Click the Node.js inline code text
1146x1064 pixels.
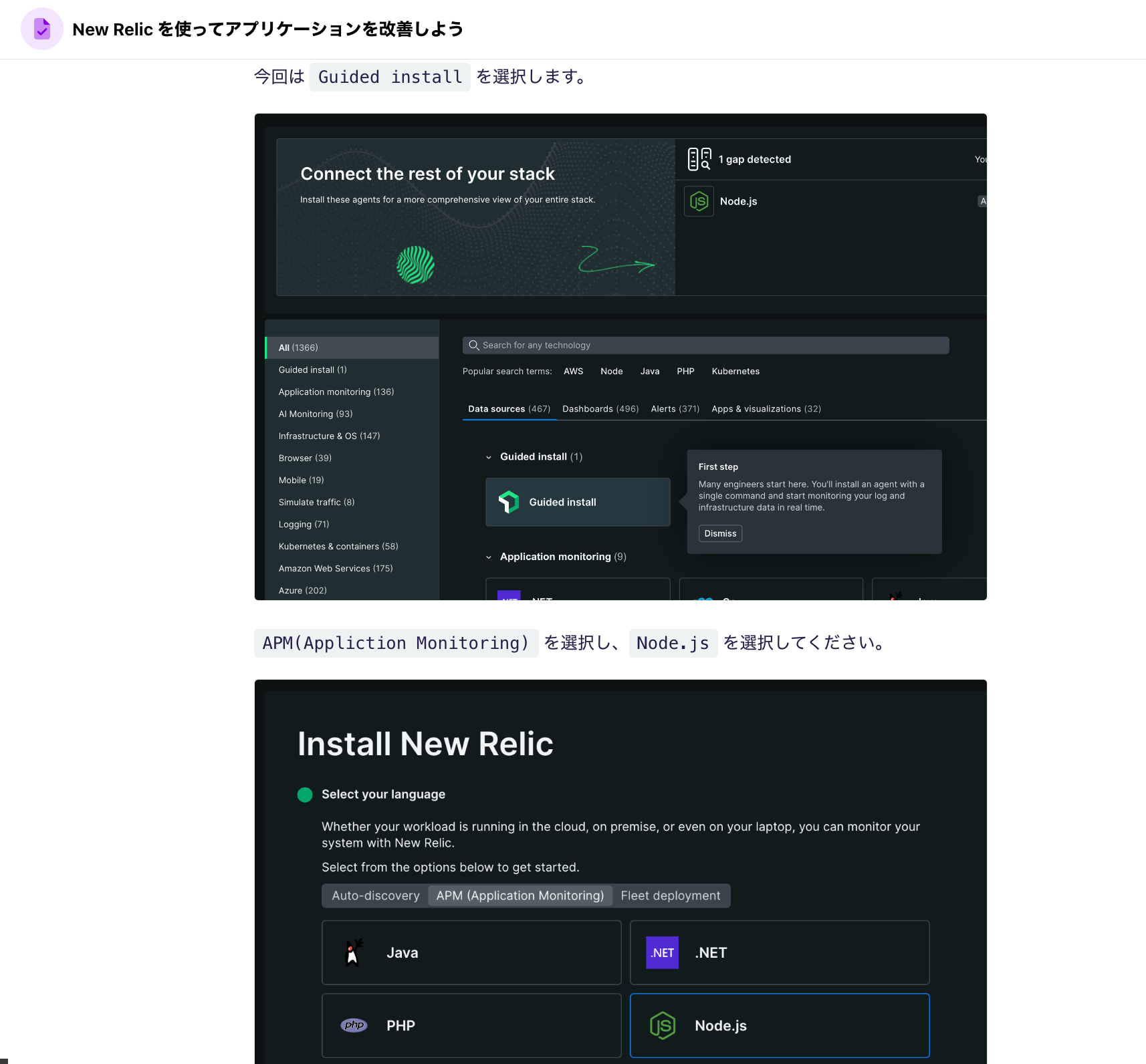(673, 643)
